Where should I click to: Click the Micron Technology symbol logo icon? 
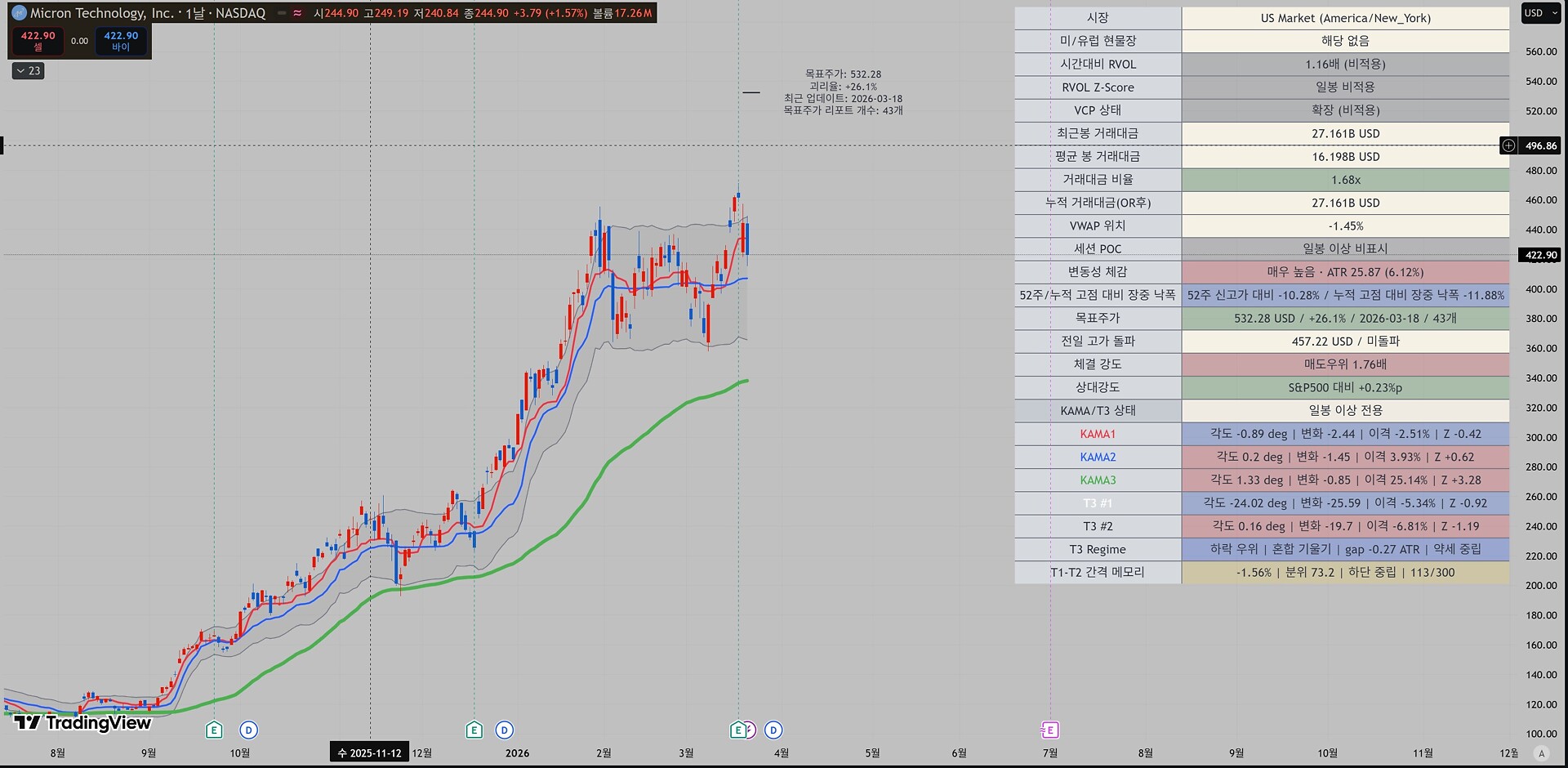coord(19,13)
